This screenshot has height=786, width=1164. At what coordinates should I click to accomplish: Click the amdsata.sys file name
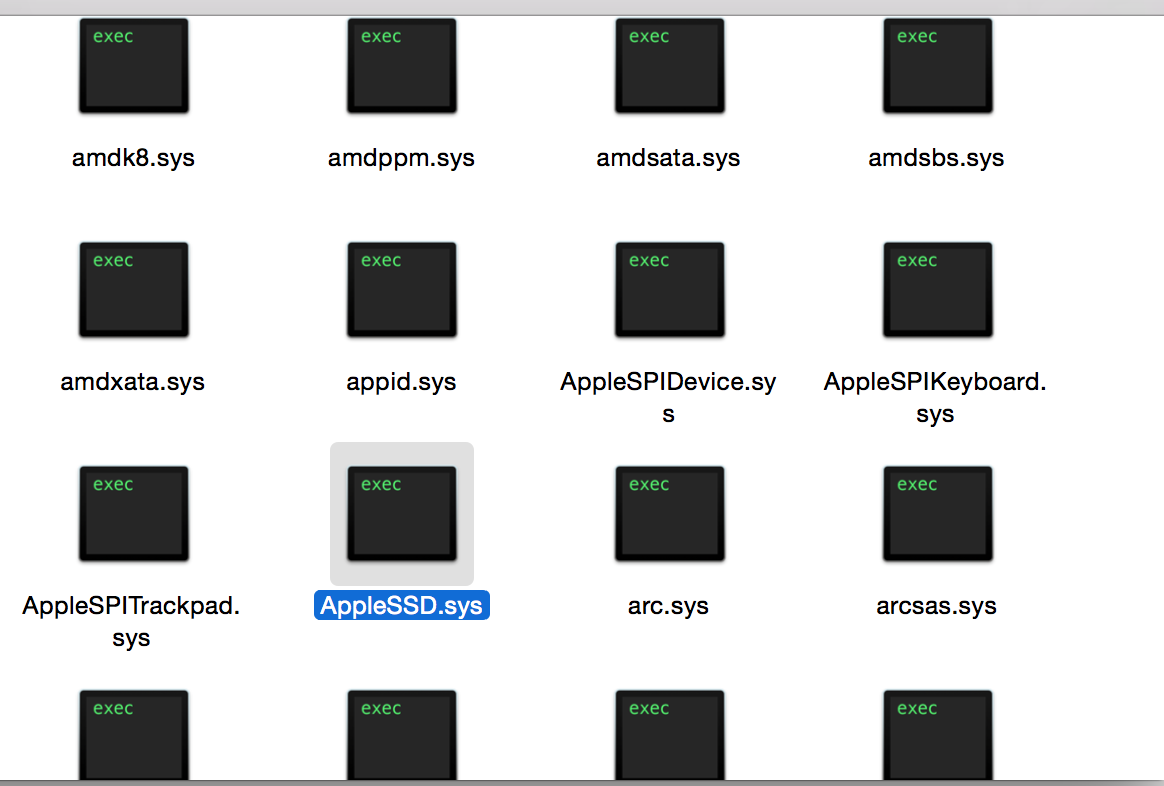click(x=668, y=158)
